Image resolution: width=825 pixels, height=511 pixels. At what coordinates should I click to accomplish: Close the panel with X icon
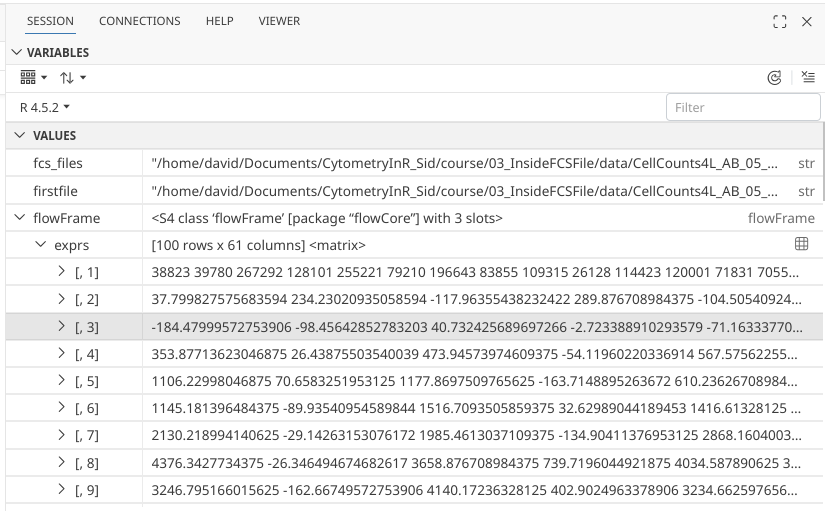[807, 21]
